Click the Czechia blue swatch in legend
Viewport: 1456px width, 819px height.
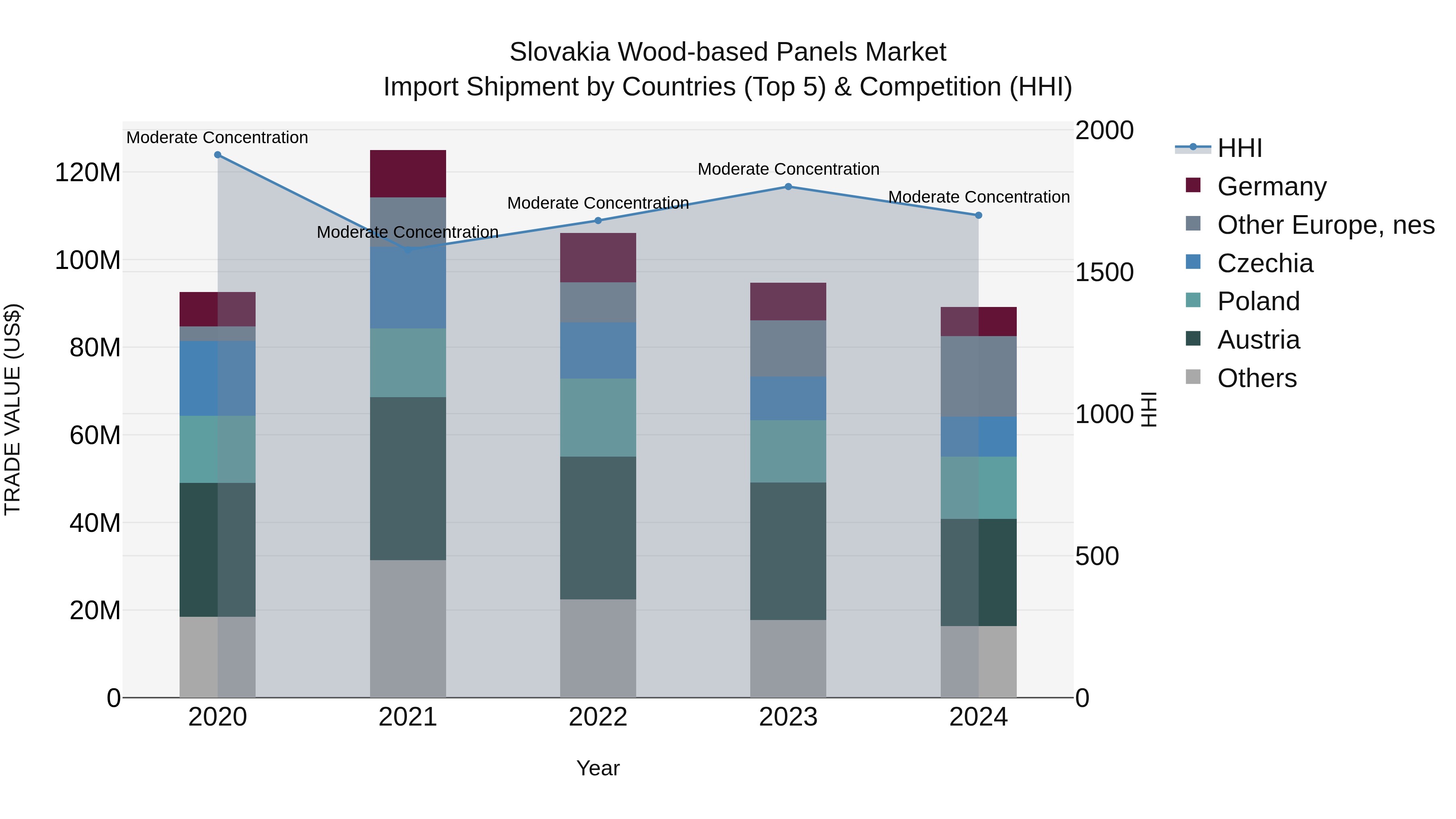click(x=1193, y=262)
